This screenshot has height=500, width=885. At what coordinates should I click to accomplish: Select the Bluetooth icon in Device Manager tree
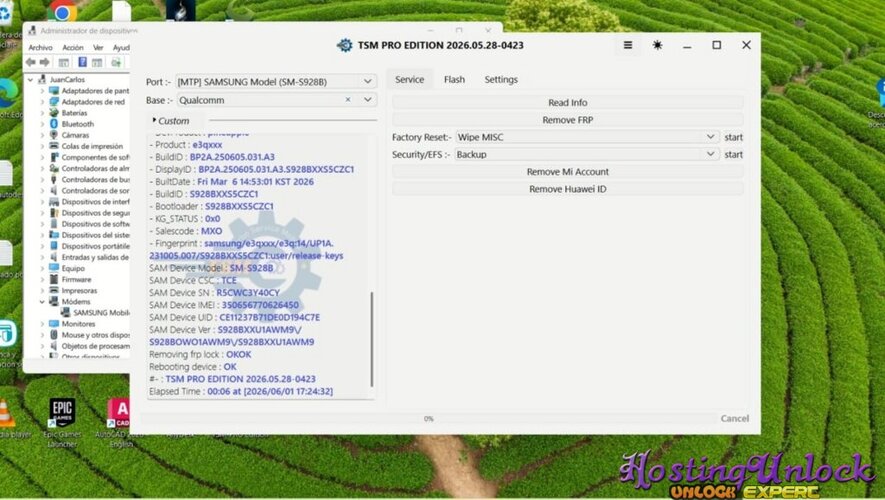(x=54, y=124)
